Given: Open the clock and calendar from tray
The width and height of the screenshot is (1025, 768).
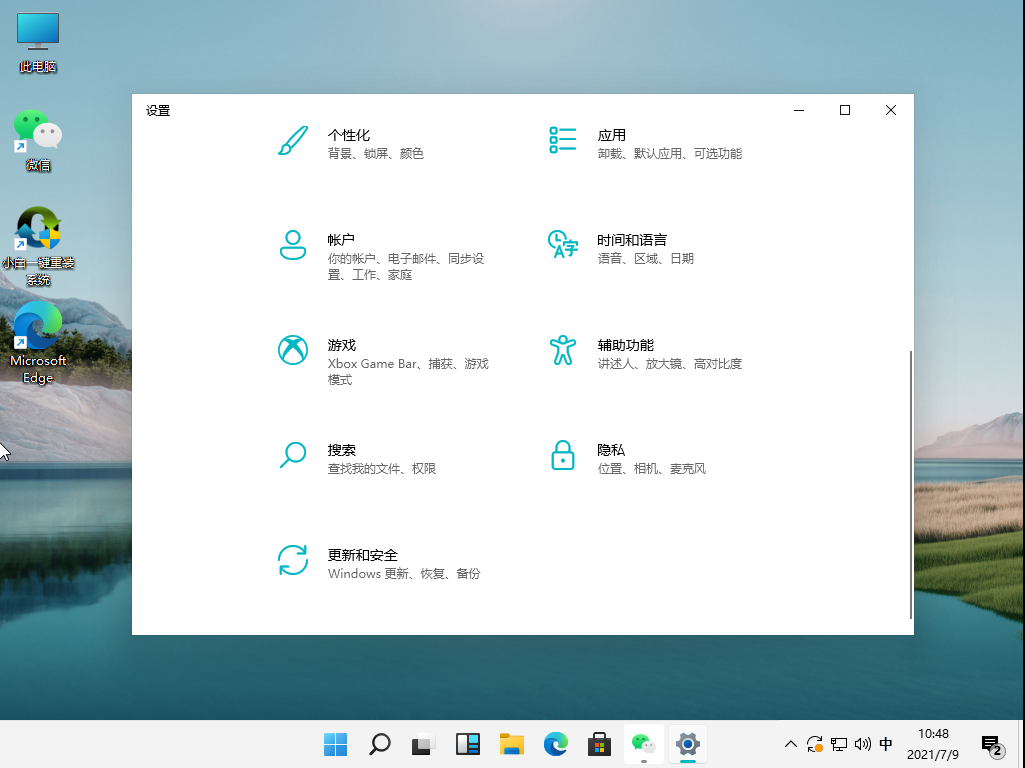Looking at the screenshot, I should 957,744.
